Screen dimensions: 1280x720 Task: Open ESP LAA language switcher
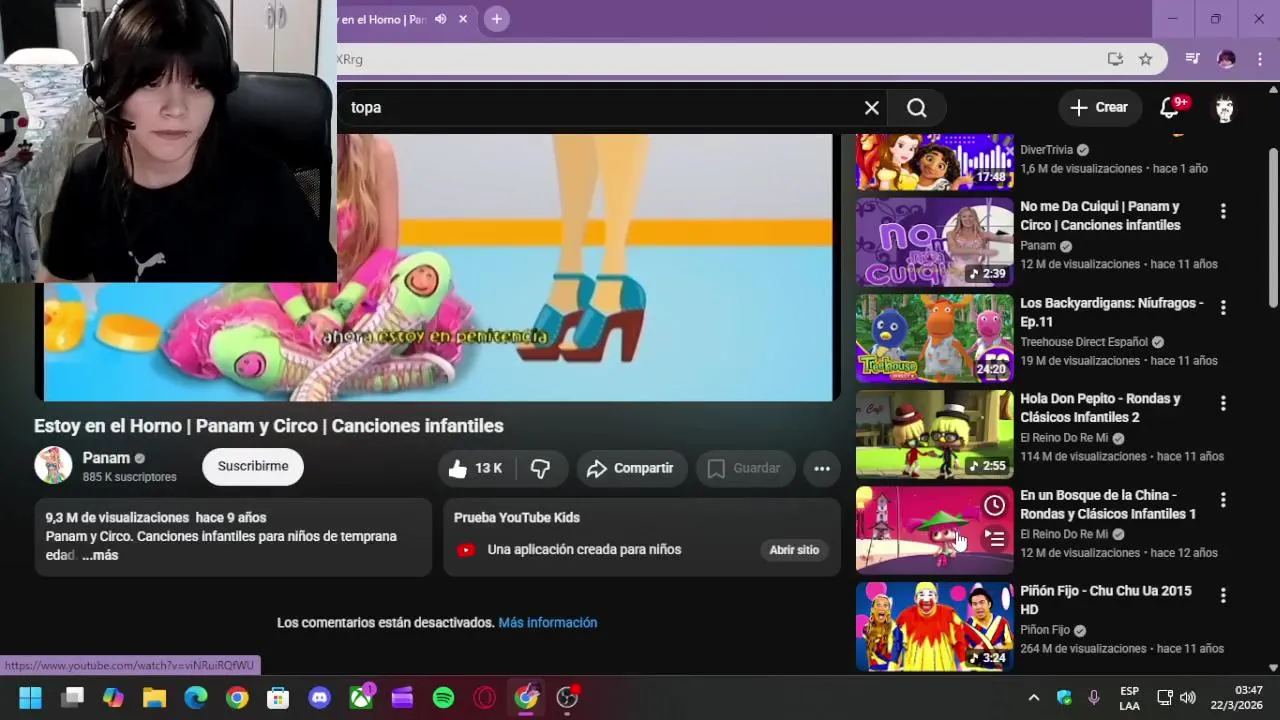(1129, 698)
